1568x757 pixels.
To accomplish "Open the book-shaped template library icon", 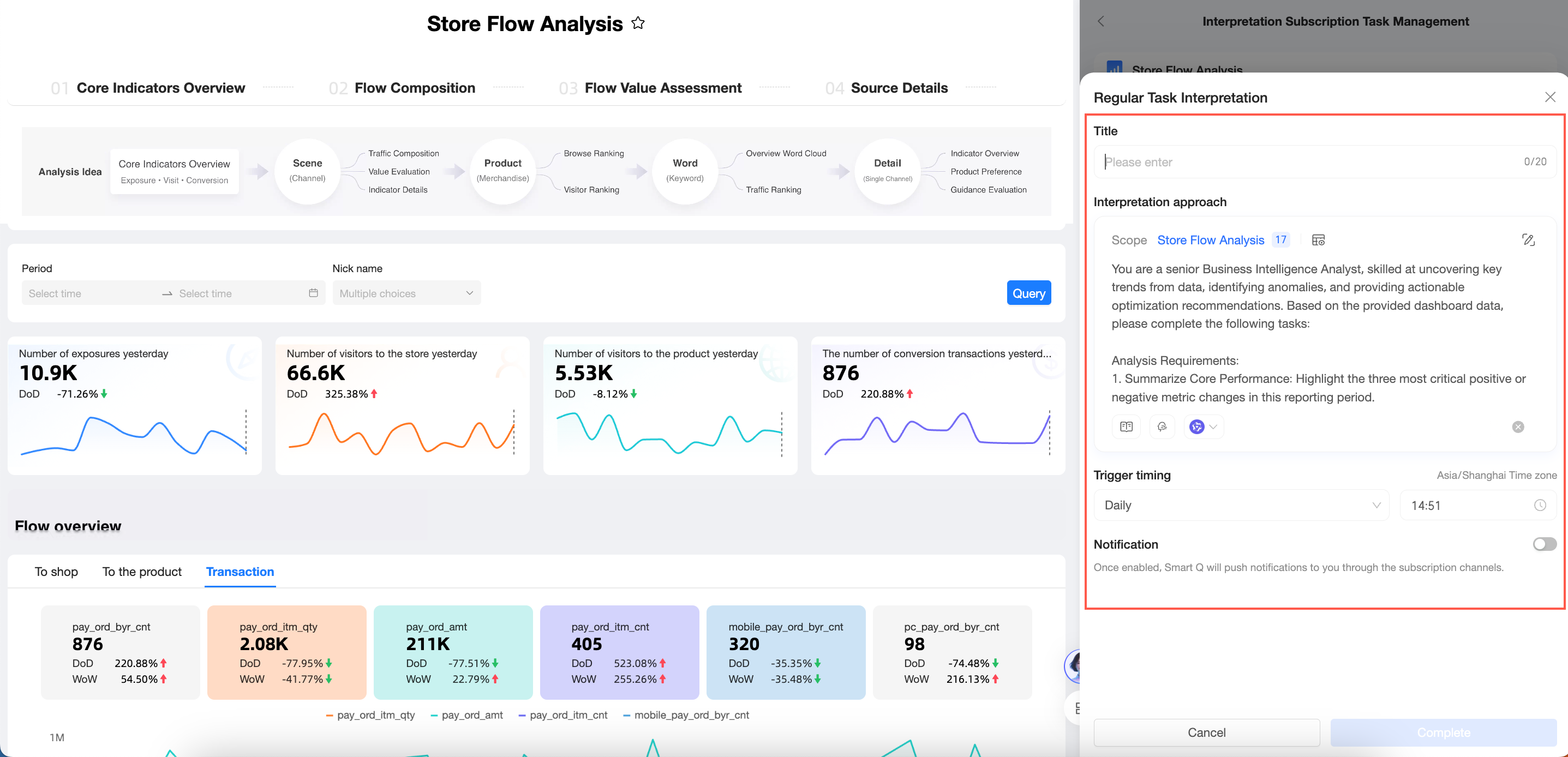I will [x=1126, y=426].
